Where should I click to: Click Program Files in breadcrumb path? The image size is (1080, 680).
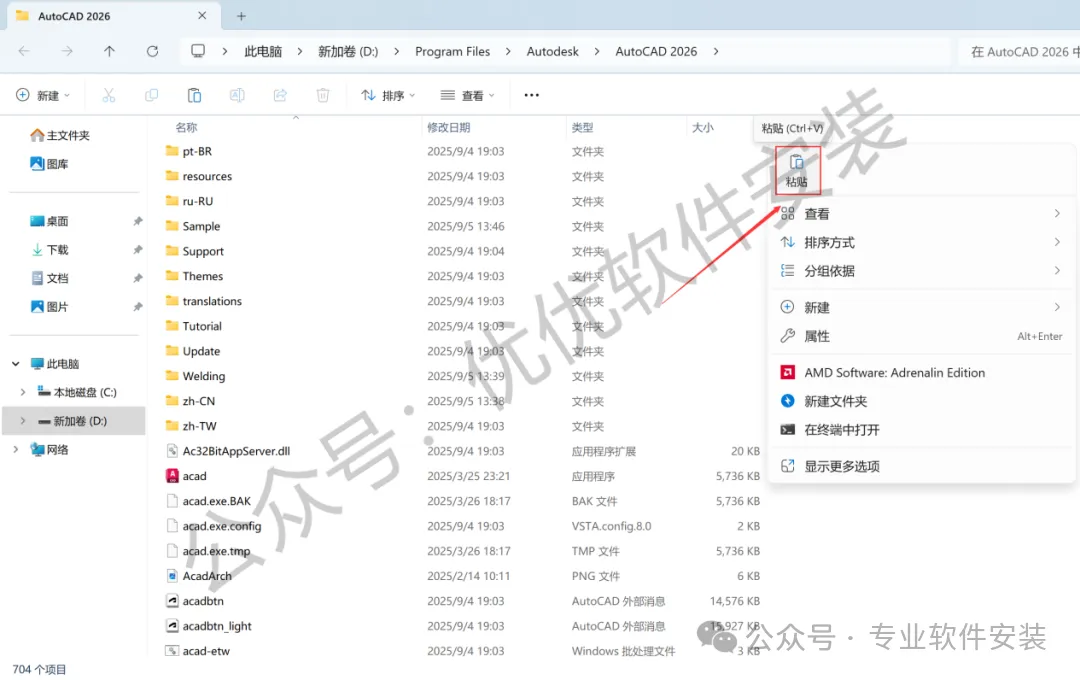453,51
